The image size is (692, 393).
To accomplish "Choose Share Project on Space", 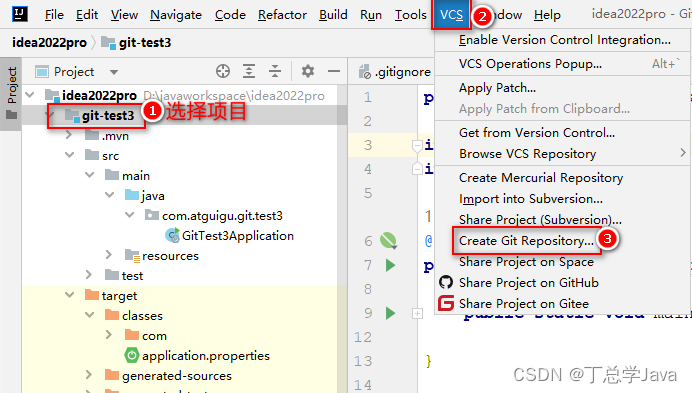I will pyautogui.click(x=563, y=261).
